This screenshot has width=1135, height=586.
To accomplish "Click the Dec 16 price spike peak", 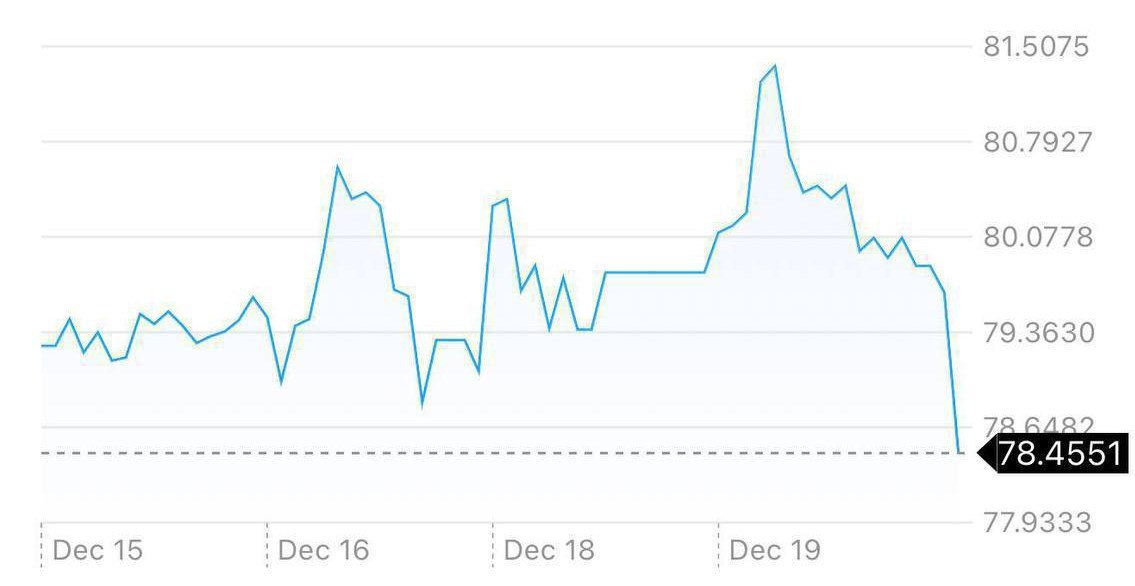I will tap(338, 167).
